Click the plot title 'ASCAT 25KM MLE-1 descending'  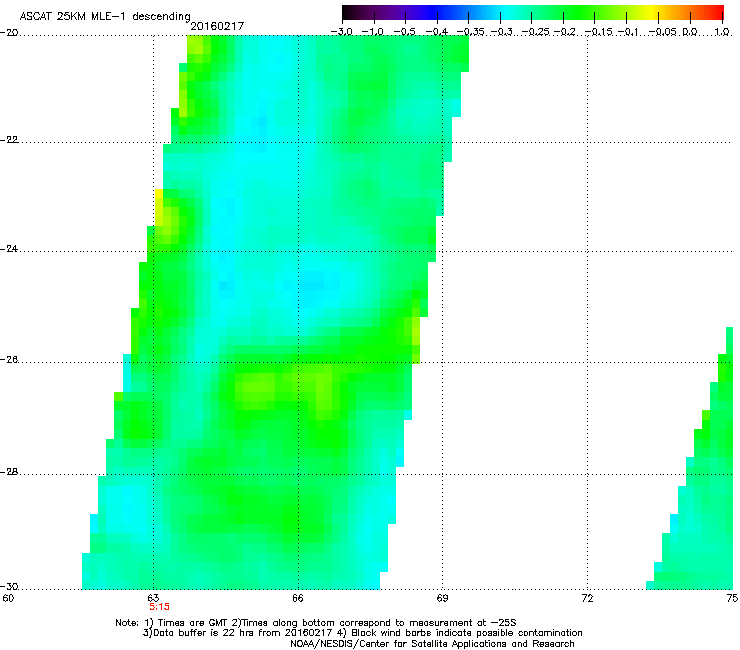click(105, 16)
